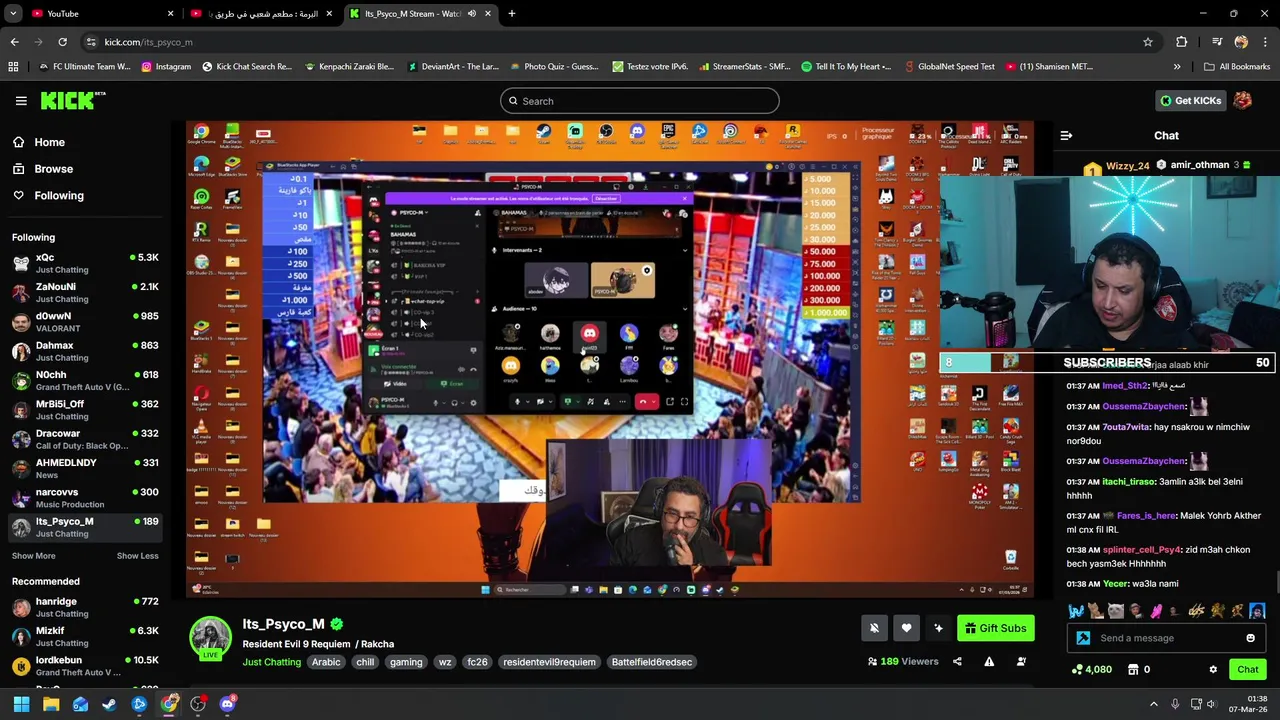Open Instagram bookmark
Screen dimensions: 1280x720
[x=166, y=67]
